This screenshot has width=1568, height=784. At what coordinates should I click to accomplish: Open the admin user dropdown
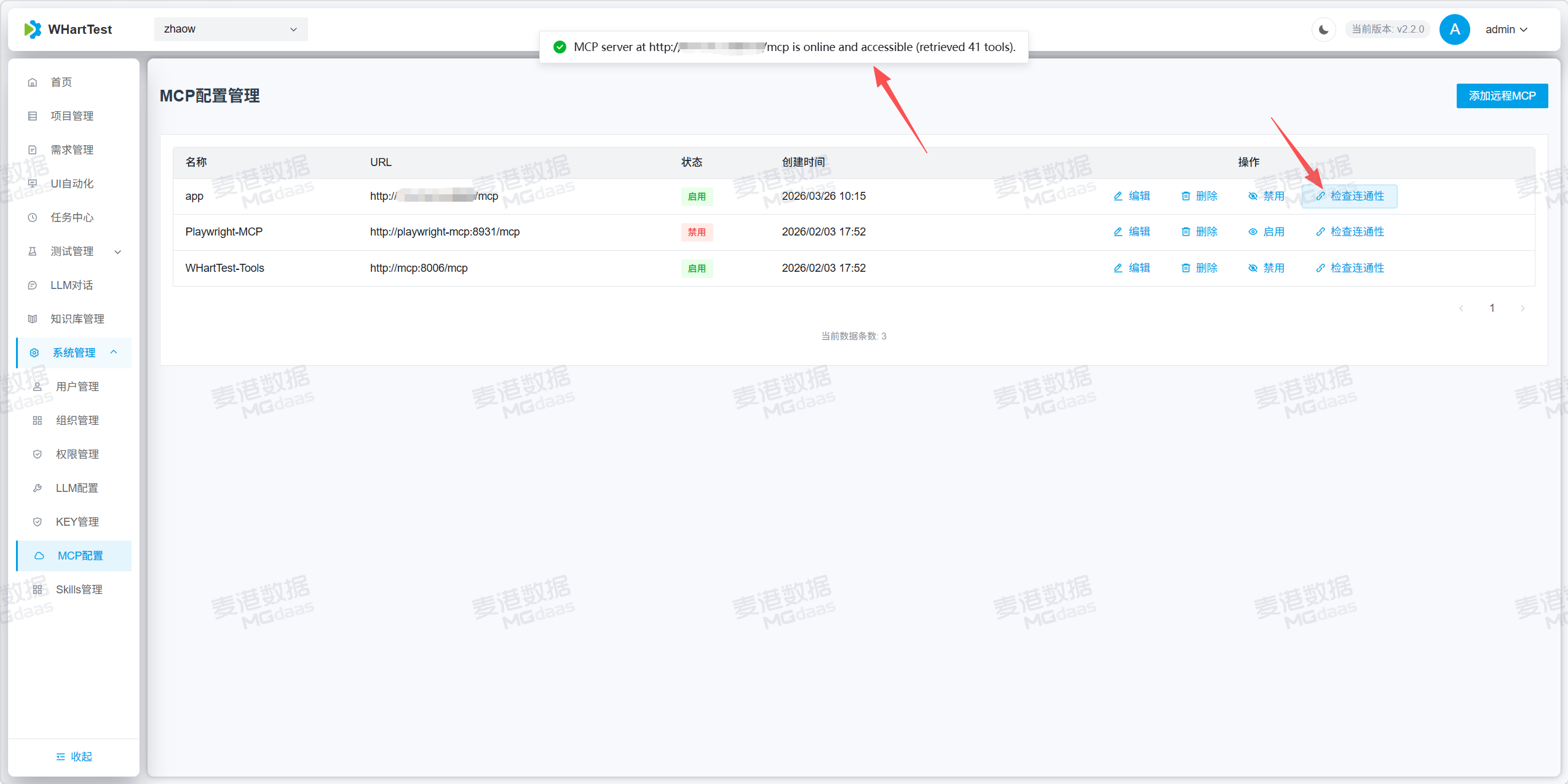point(1506,30)
